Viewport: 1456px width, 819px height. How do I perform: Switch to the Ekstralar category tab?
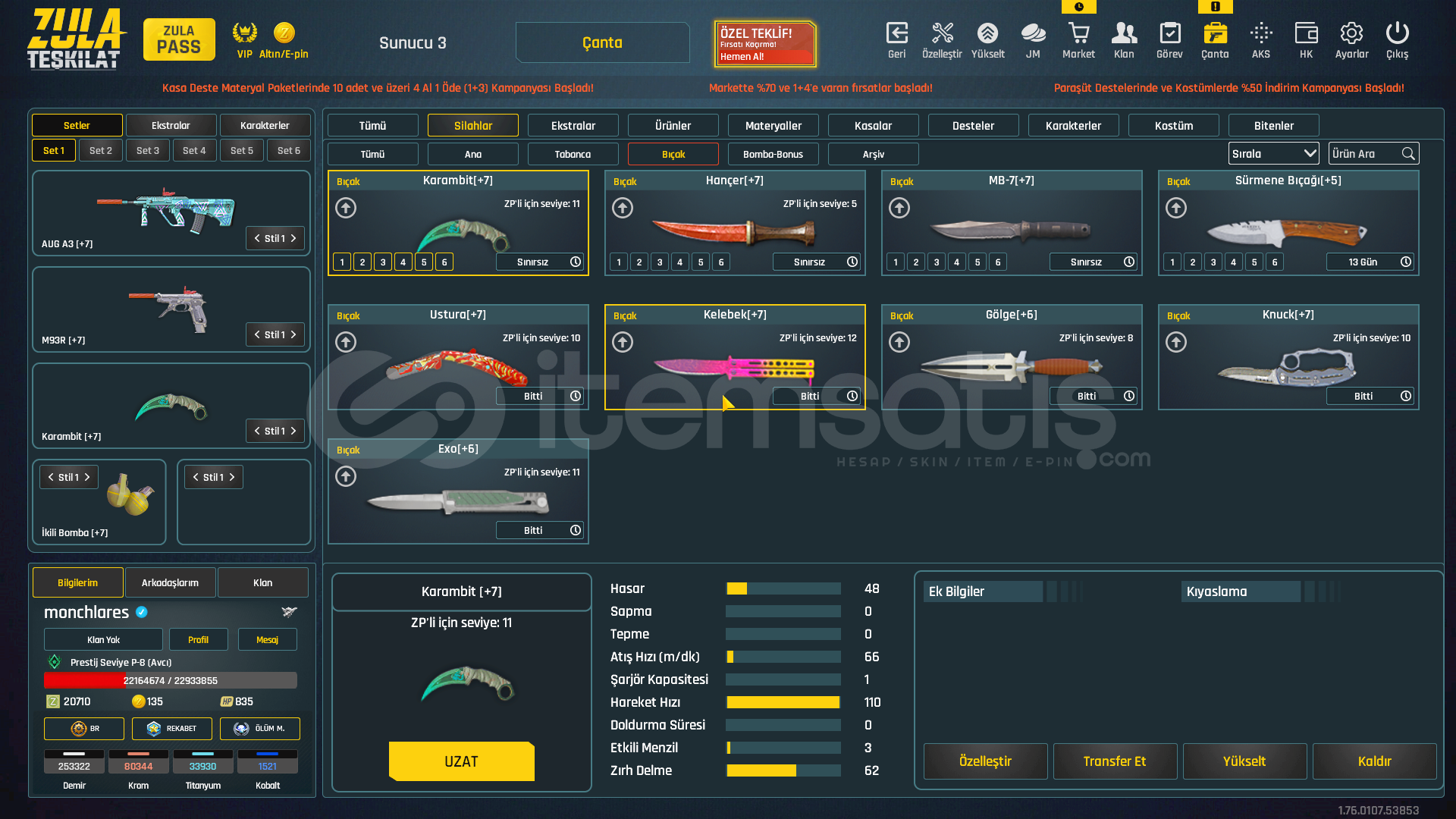click(573, 126)
